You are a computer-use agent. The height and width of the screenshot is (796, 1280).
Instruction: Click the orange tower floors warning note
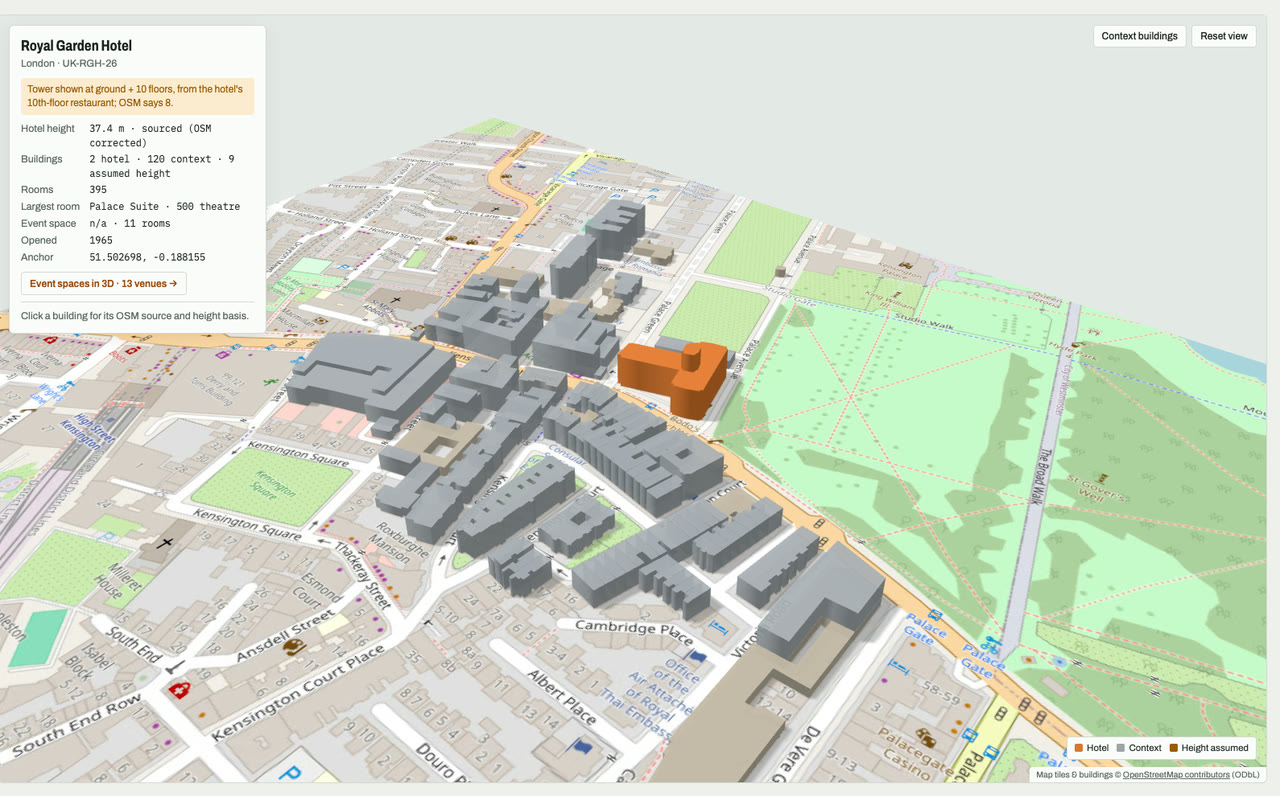click(x=137, y=96)
